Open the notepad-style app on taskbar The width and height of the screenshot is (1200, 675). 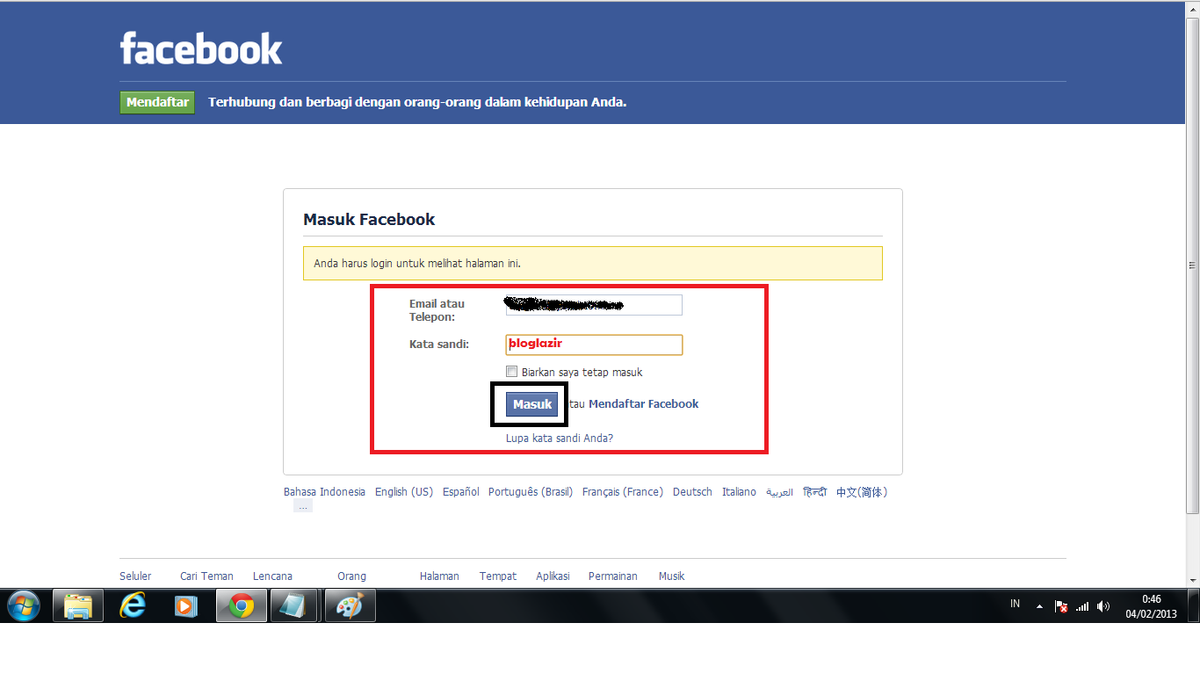pos(294,606)
